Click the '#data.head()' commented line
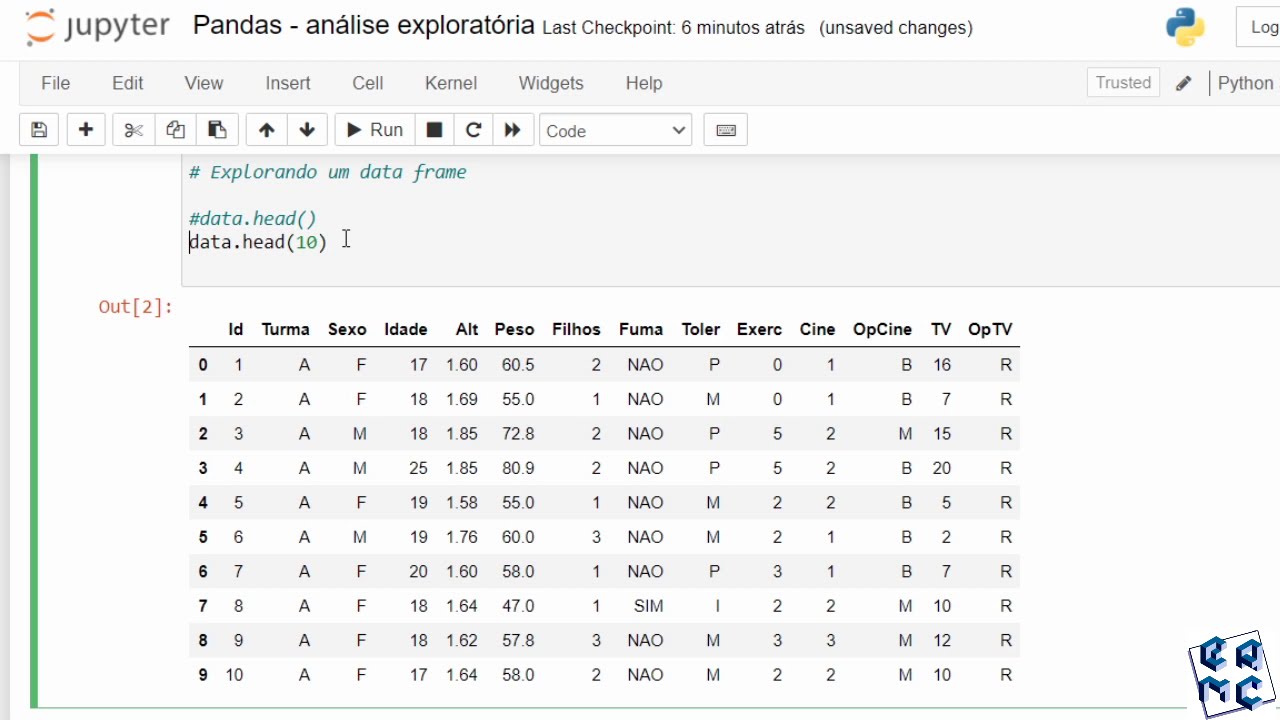The image size is (1280, 720). pos(253,219)
